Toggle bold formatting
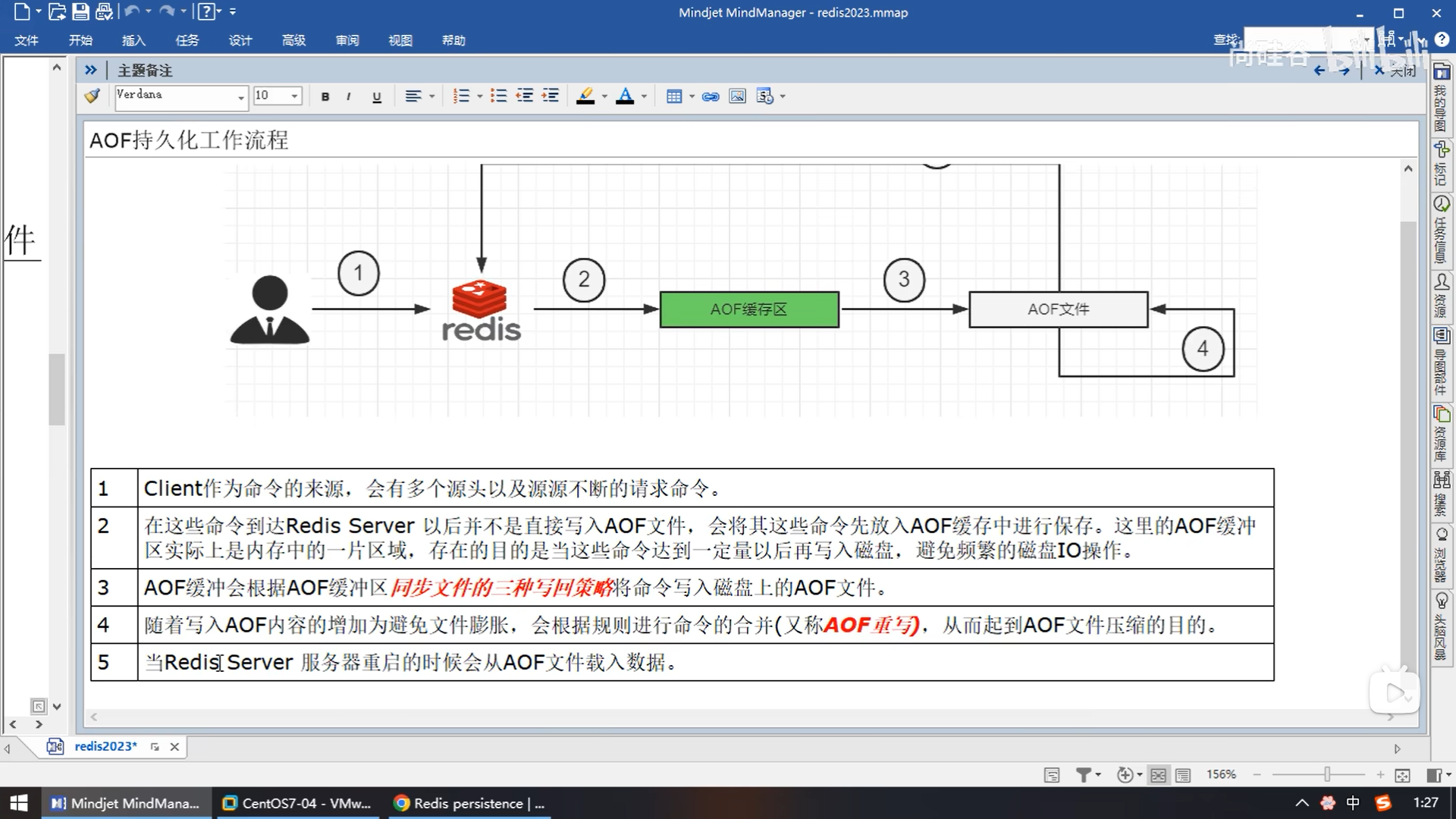Viewport: 1456px width, 819px height. point(325,96)
